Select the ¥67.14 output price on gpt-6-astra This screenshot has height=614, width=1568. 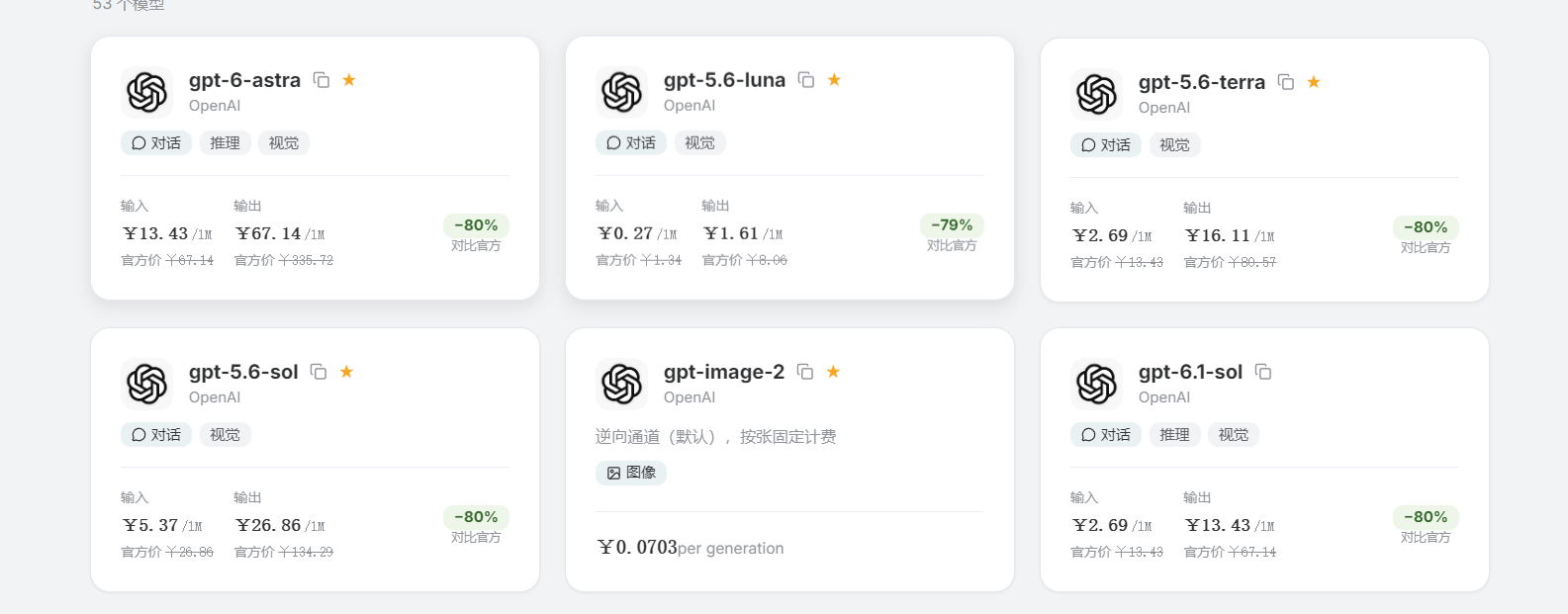click(268, 233)
